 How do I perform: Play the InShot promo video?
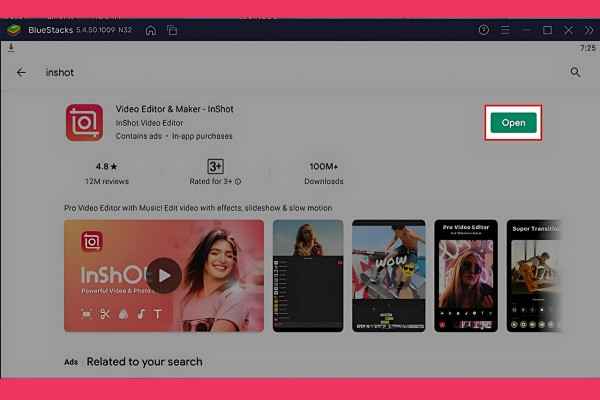click(165, 275)
